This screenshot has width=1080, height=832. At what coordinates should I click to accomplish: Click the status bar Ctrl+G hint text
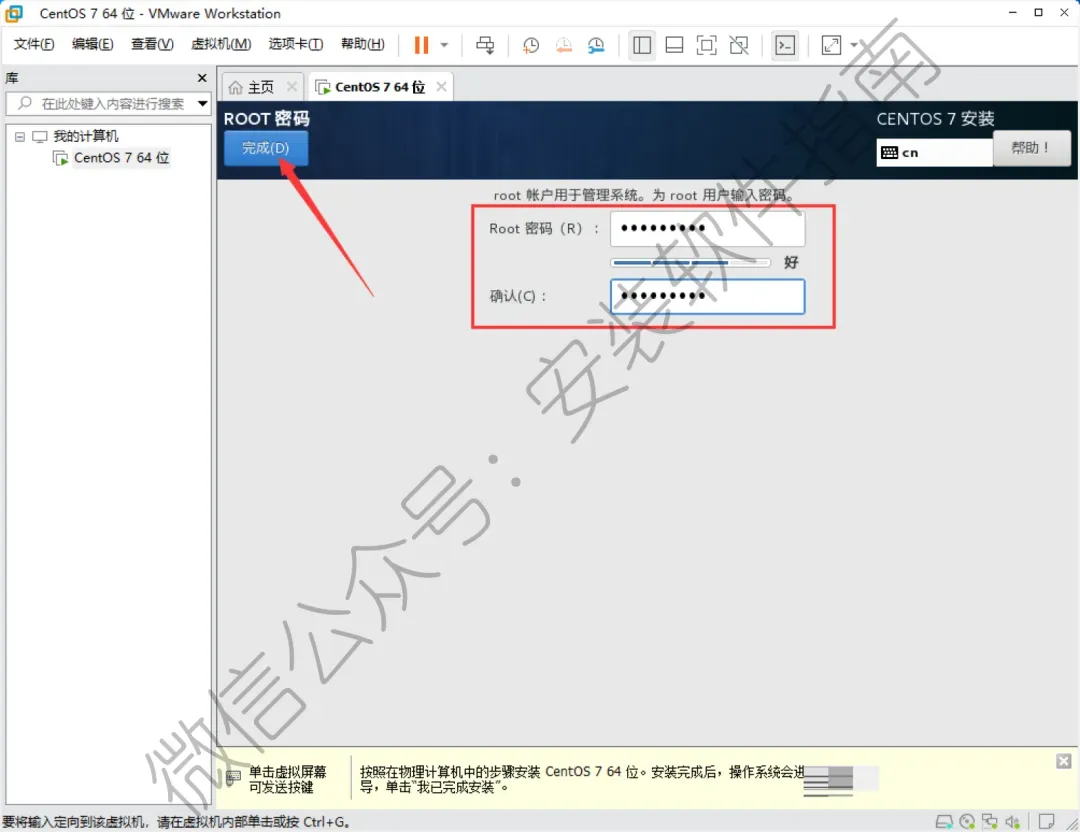pyautogui.click(x=176, y=822)
